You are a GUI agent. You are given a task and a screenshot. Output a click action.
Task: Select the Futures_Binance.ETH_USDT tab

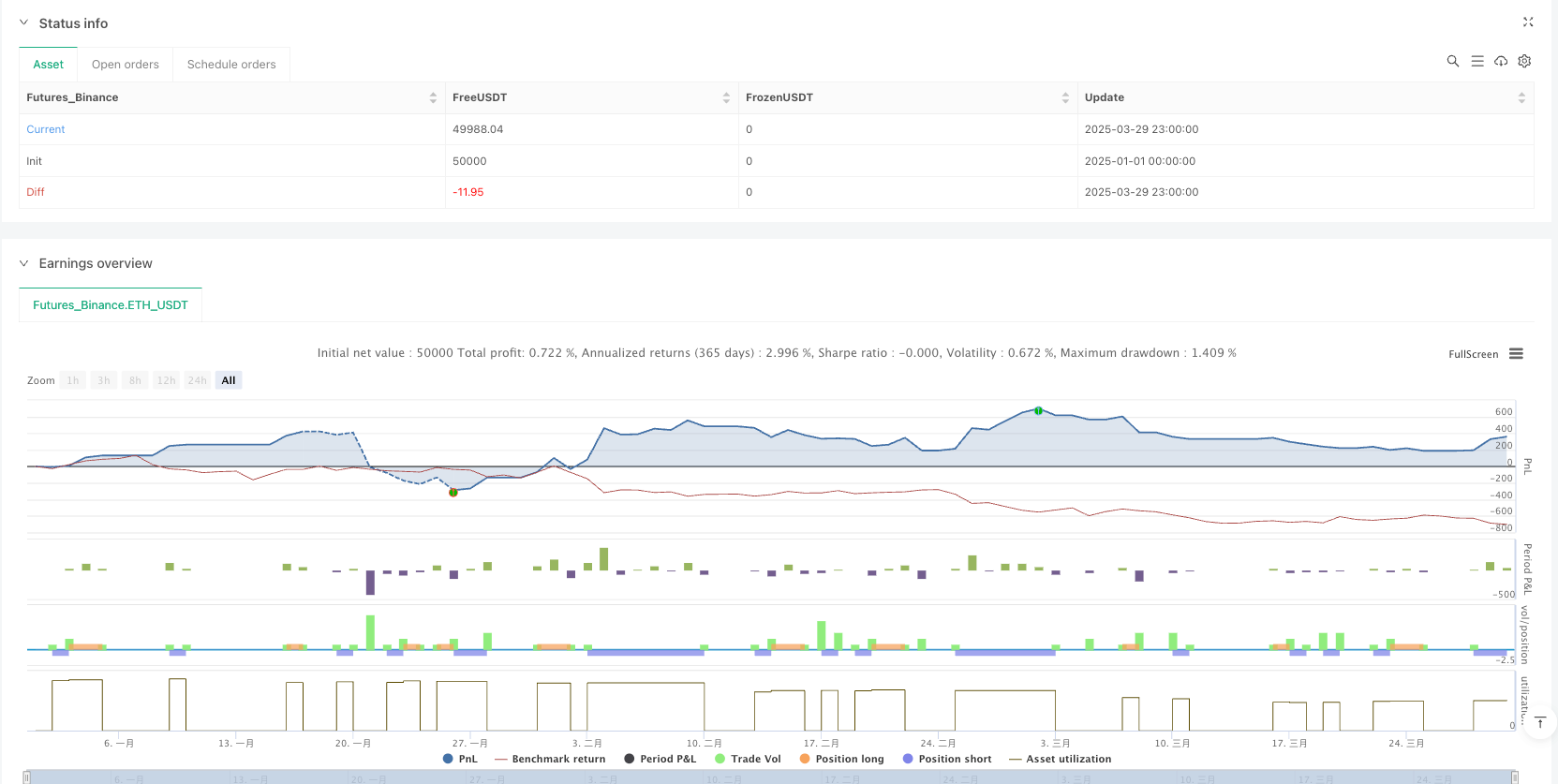[x=111, y=305]
